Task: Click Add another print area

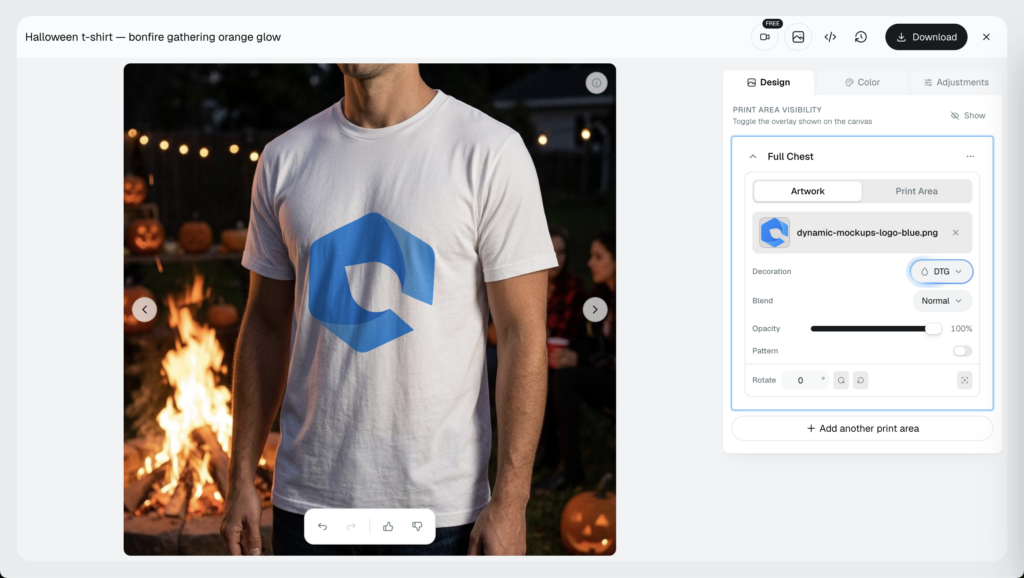Action: point(862,428)
